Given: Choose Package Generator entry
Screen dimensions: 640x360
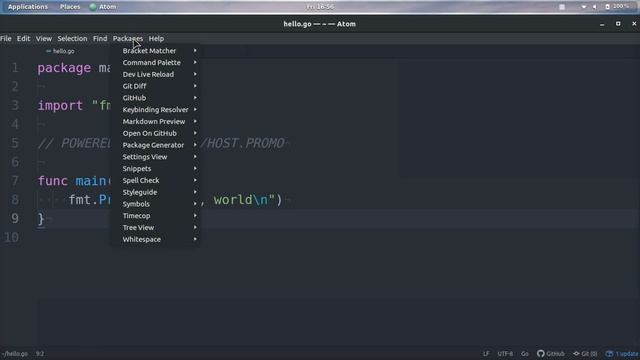Looking at the screenshot, I should [156, 145].
